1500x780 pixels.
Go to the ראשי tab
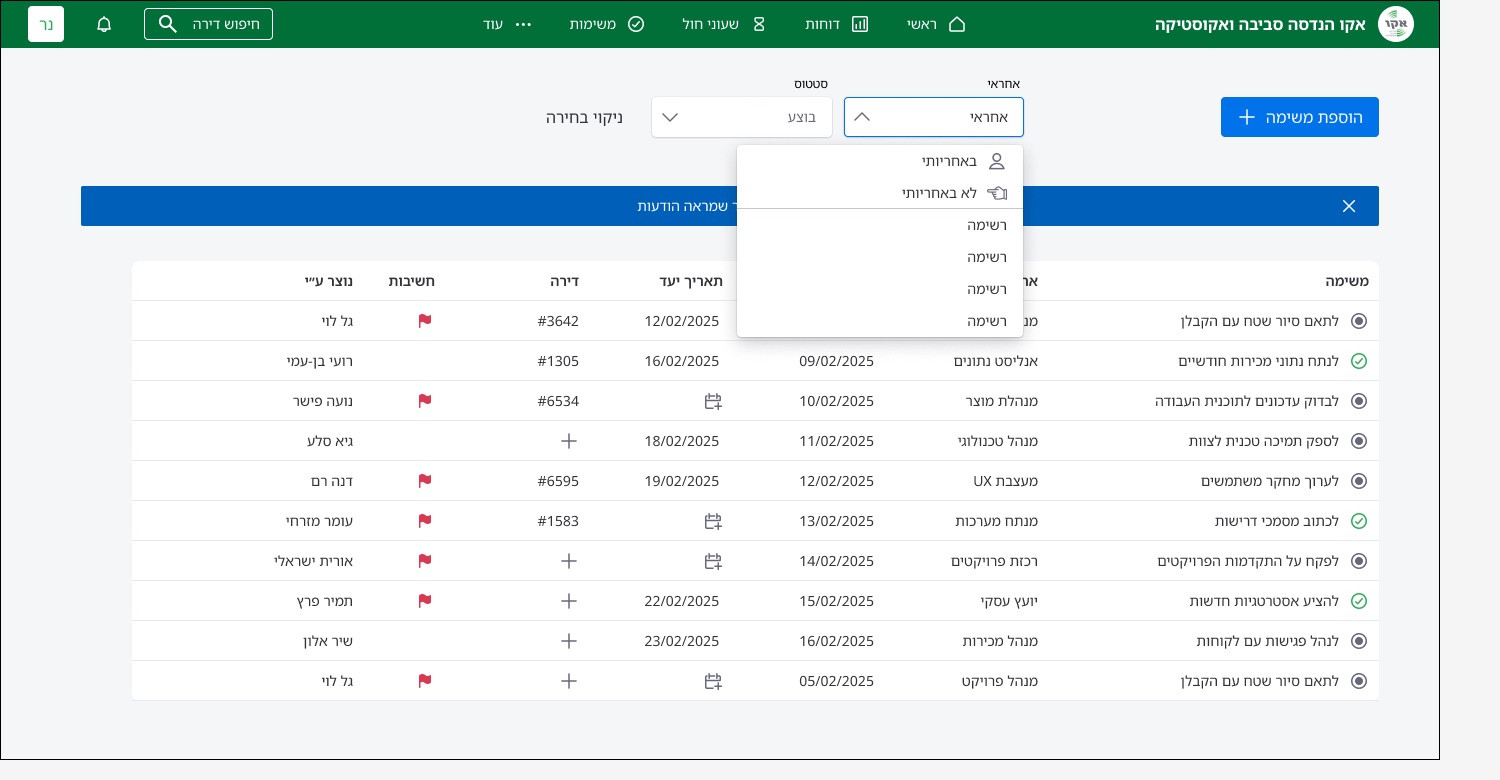pos(937,24)
